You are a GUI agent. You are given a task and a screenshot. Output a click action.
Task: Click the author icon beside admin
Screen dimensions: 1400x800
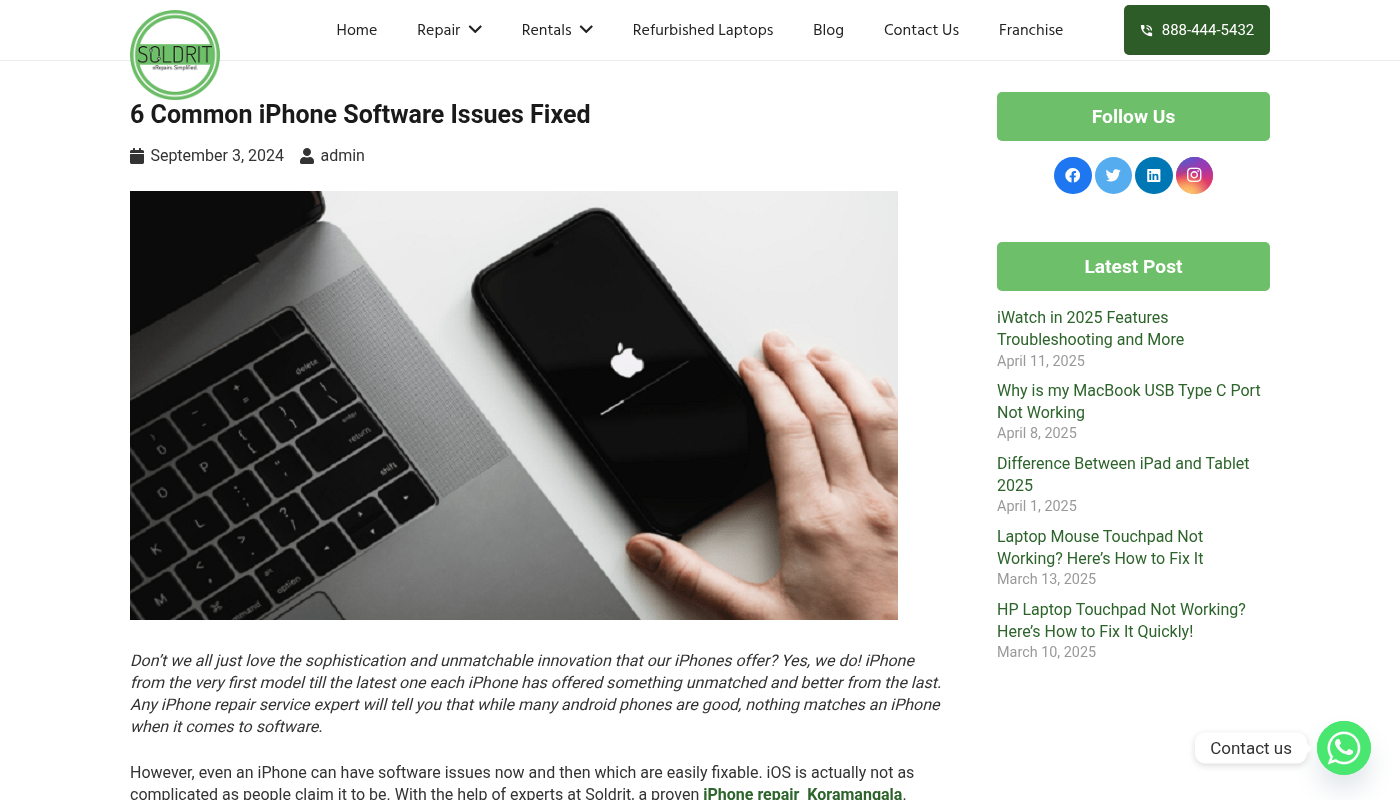(x=307, y=156)
